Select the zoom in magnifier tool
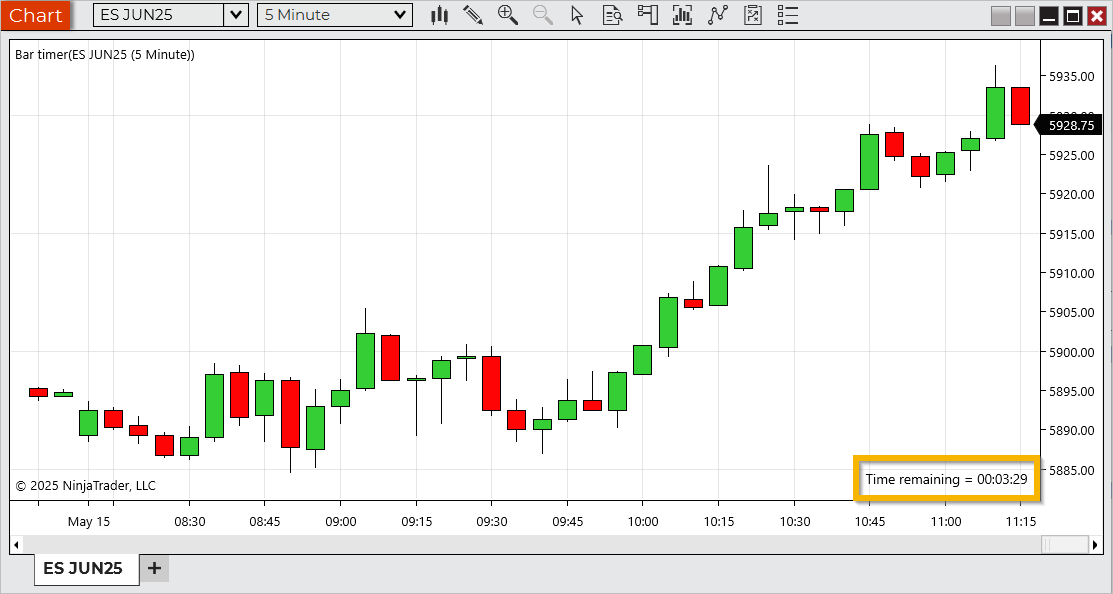 click(508, 15)
